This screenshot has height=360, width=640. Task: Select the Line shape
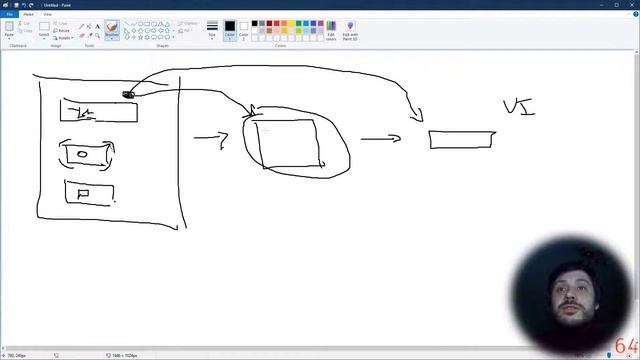click(127, 24)
